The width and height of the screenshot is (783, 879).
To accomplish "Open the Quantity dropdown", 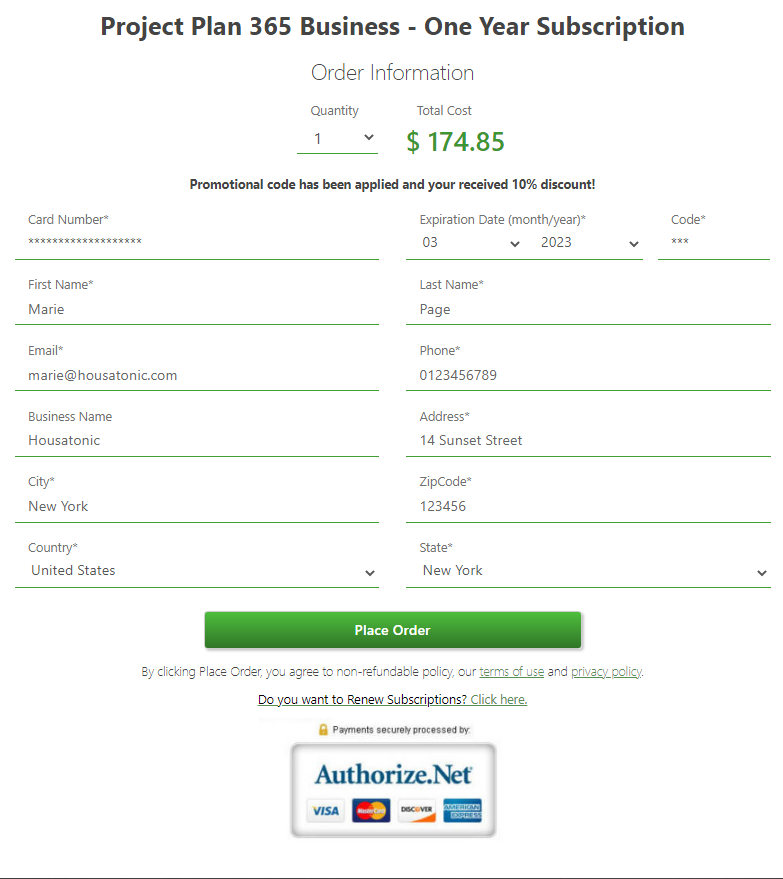I will click(x=337, y=138).
